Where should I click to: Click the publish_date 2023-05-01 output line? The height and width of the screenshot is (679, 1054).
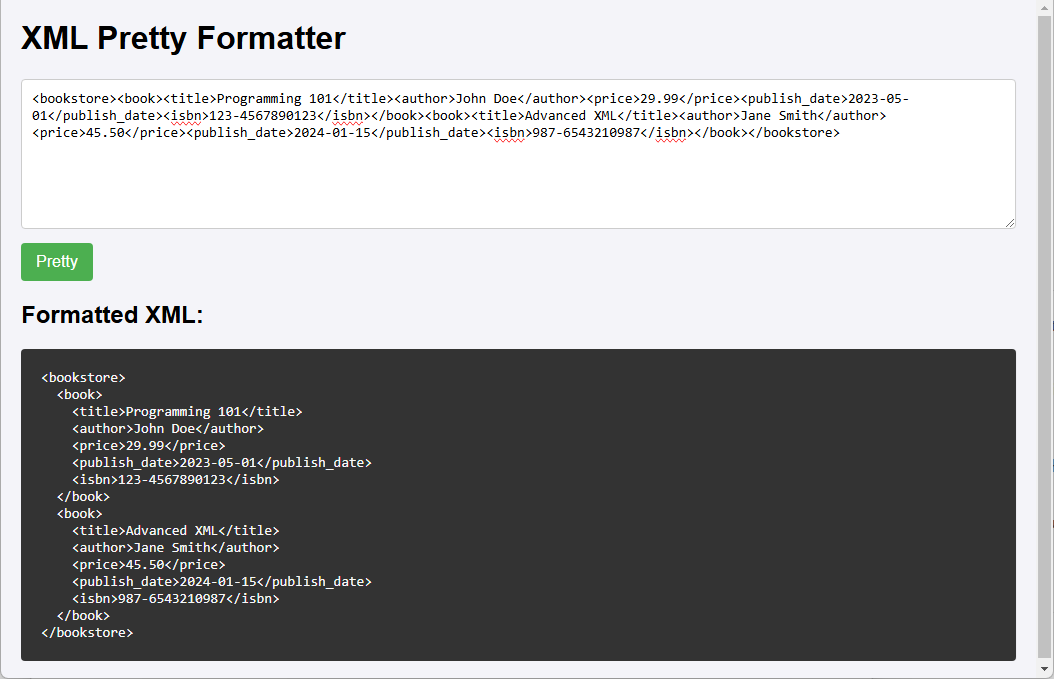(x=222, y=463)
